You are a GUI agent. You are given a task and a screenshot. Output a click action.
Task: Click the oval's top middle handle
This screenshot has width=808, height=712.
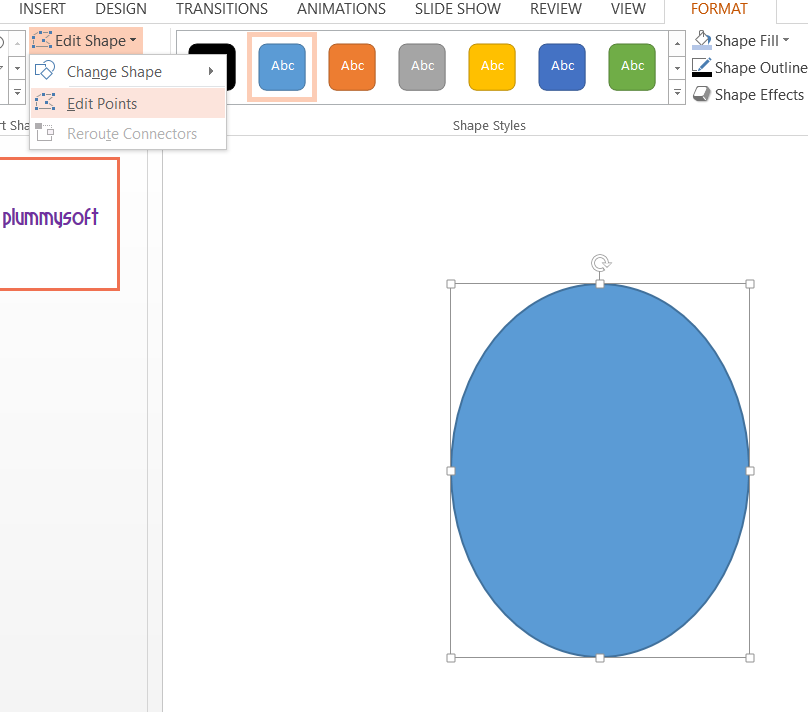[x=600, y=284]
